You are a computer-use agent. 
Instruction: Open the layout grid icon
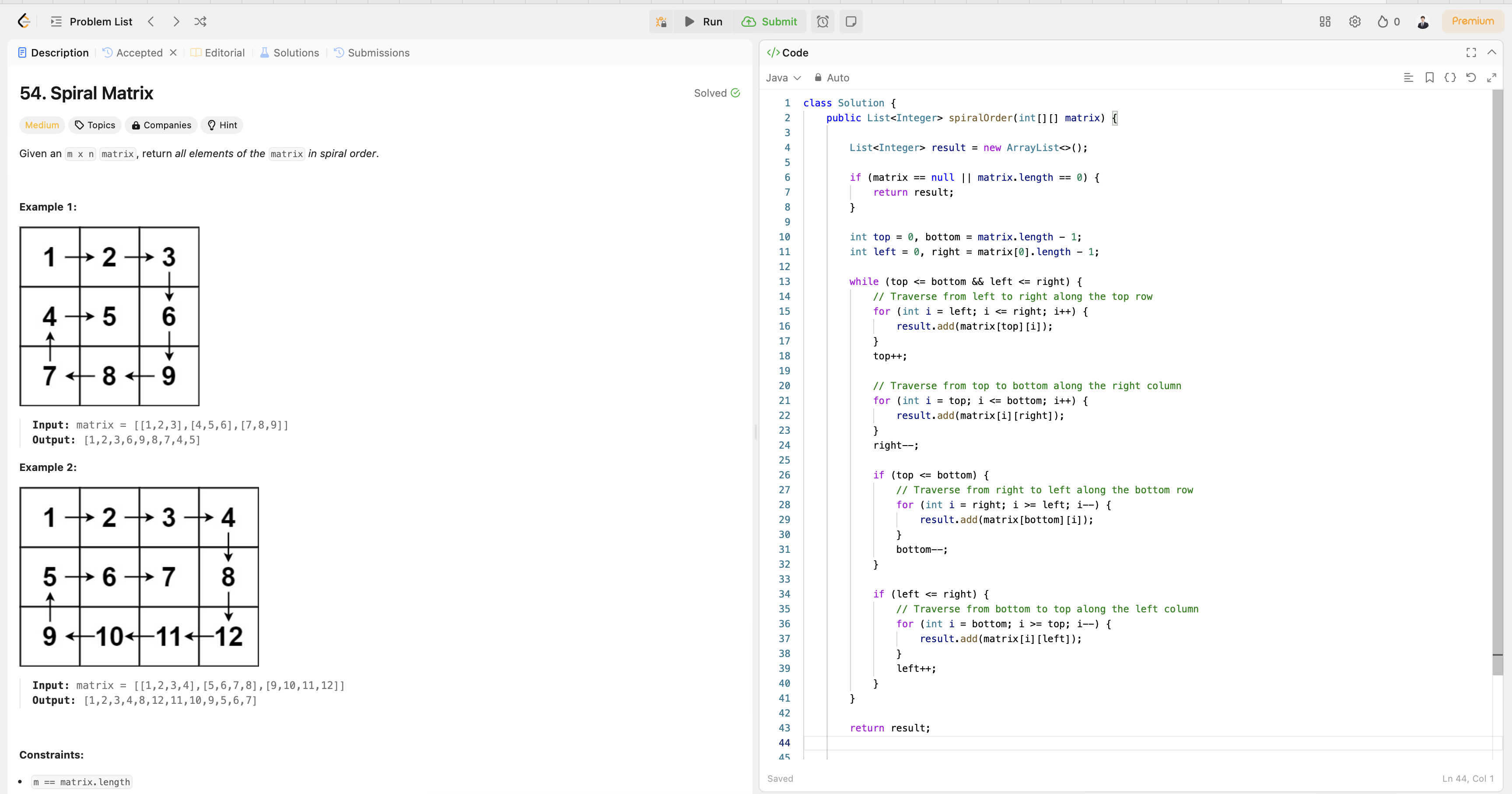coord(1325,22)
